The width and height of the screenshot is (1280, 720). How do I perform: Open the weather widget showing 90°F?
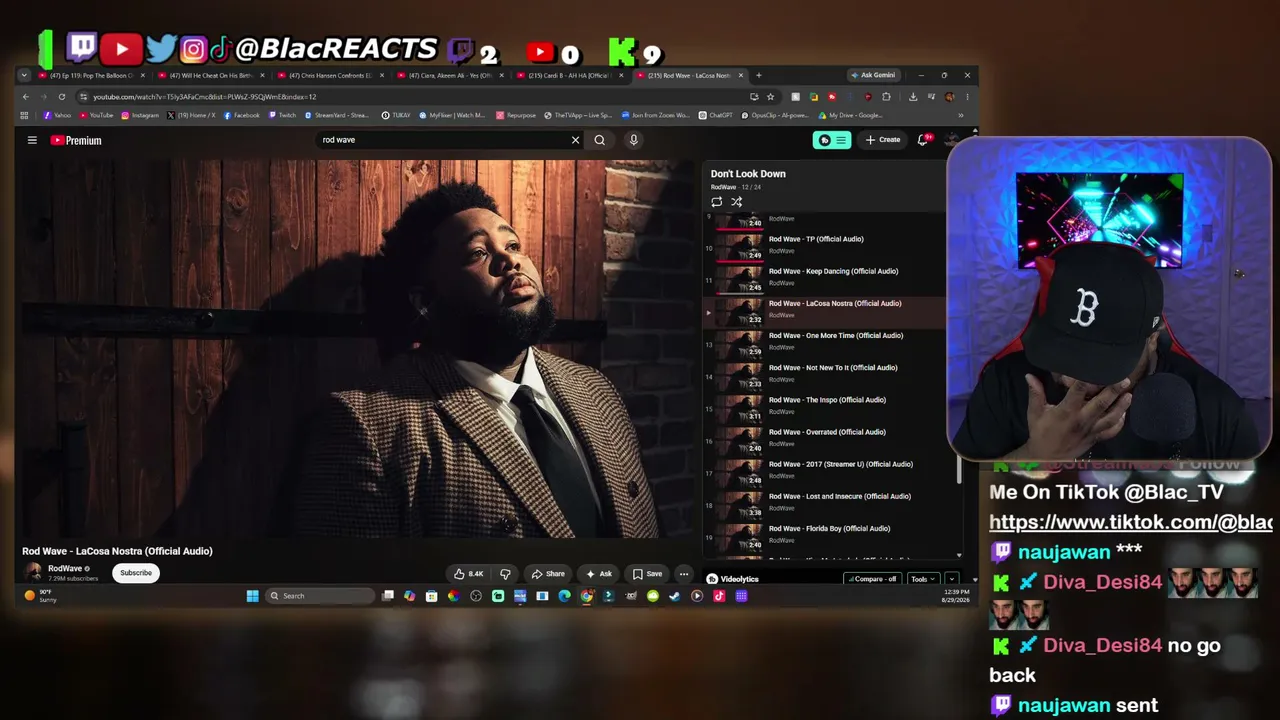(x=40, y=596)
